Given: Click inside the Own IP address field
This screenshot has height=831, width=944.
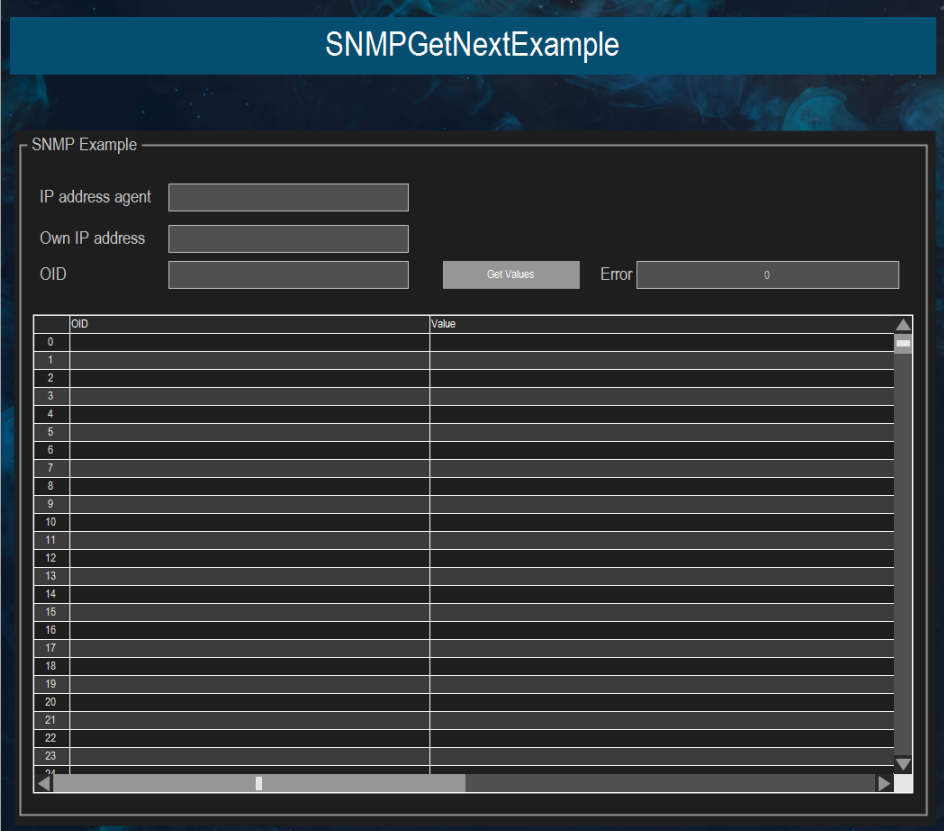Looking at the screenshot, I should pyautogui.click(x=288, y=238).
